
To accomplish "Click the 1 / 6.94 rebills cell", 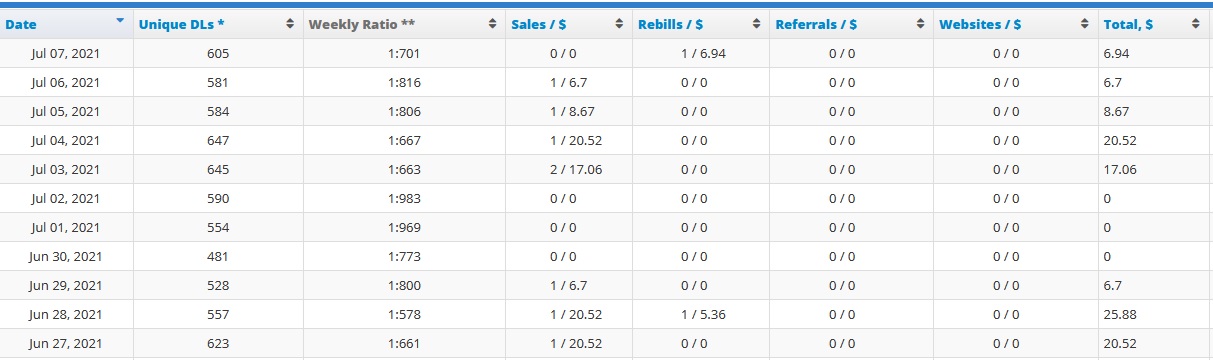I will click(701, 53).
